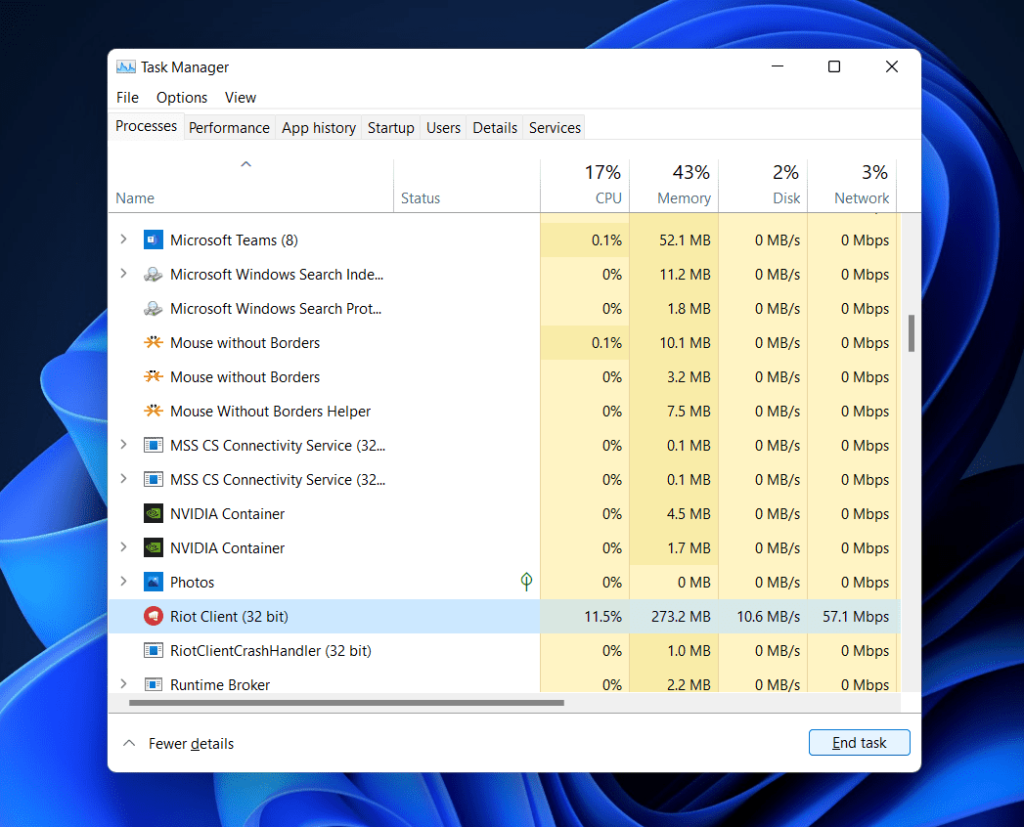Image resolution: width=1024 pixels, height=827 pixels.
Task: Expand the Runtime Broker entry
Action: [x=122, y=685]
